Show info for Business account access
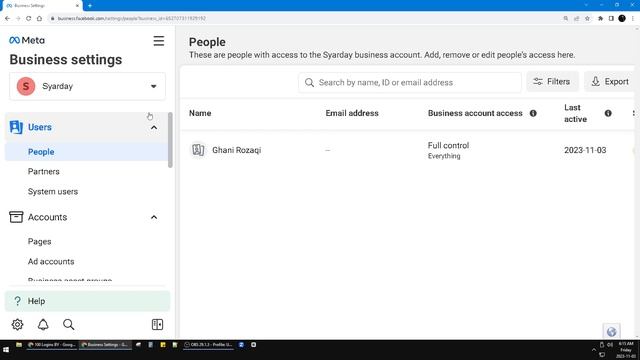The height and width of the screenshot is (360, 640). tap(533, 113)
